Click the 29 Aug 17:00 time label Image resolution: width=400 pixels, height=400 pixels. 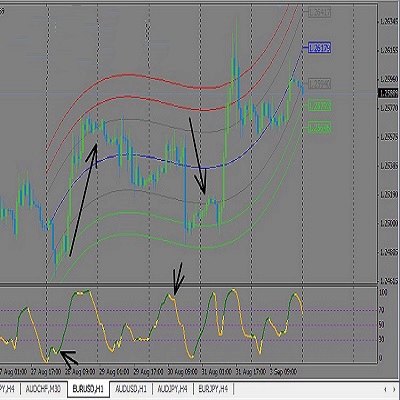[148, 371]
